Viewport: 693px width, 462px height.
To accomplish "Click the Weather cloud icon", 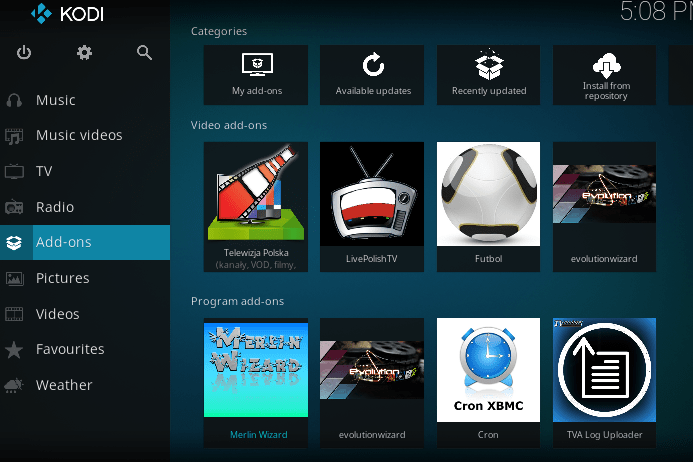I will coord(14,385).
